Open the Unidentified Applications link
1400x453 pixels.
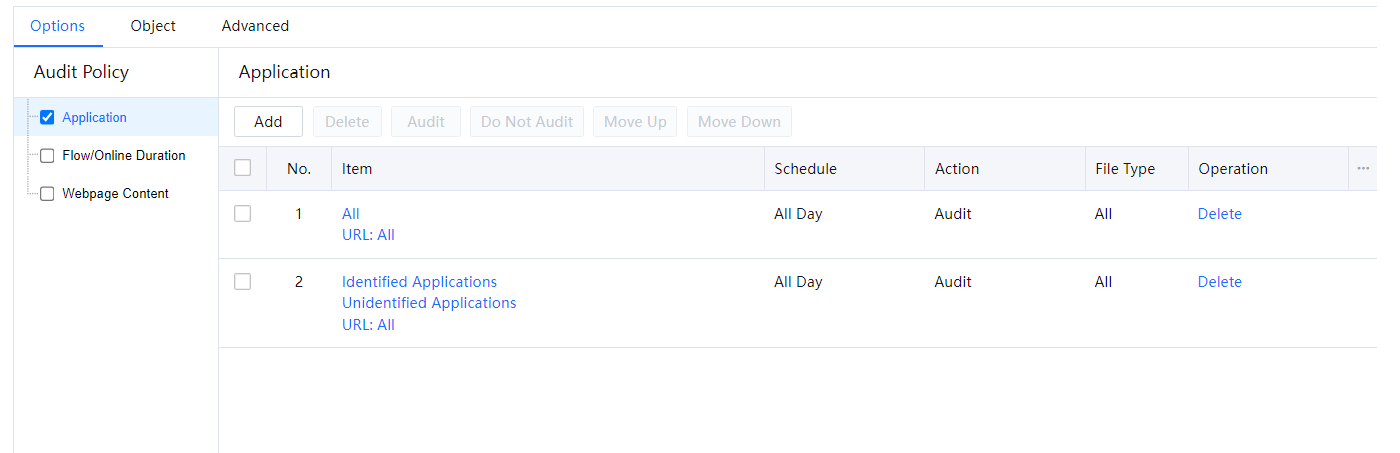(x=429, y=303)
